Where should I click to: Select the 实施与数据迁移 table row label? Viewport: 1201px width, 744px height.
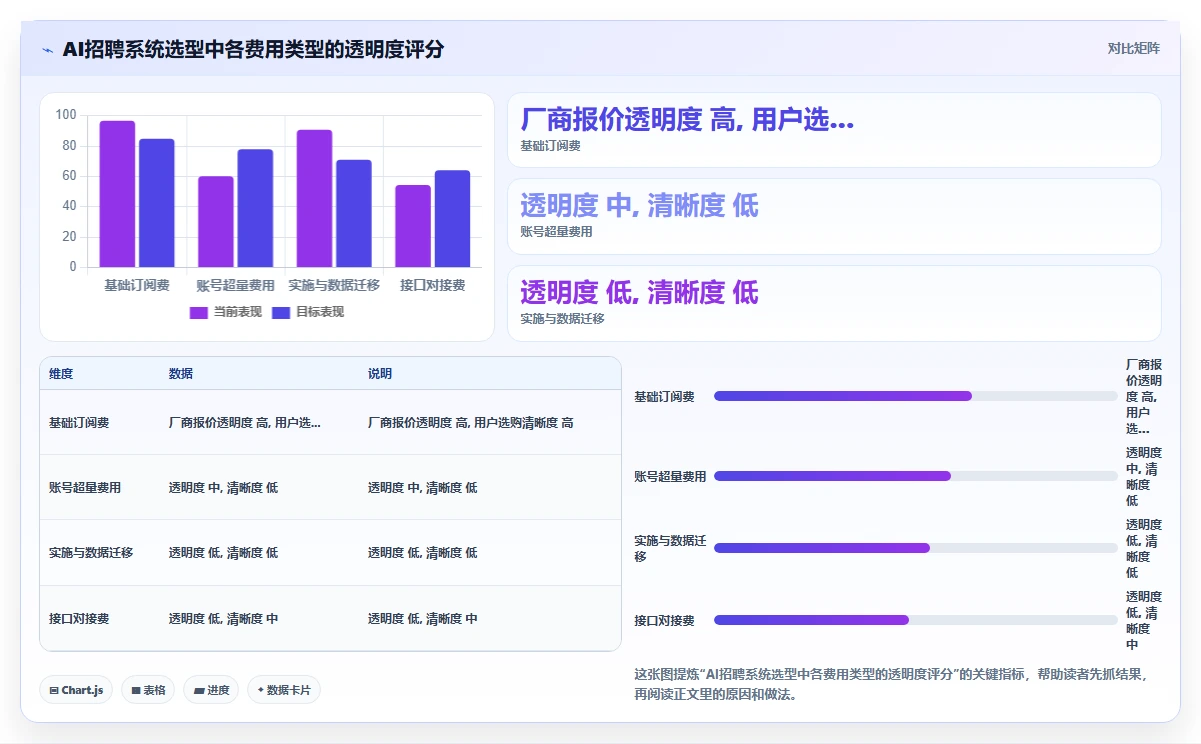(x=91, y=553)
